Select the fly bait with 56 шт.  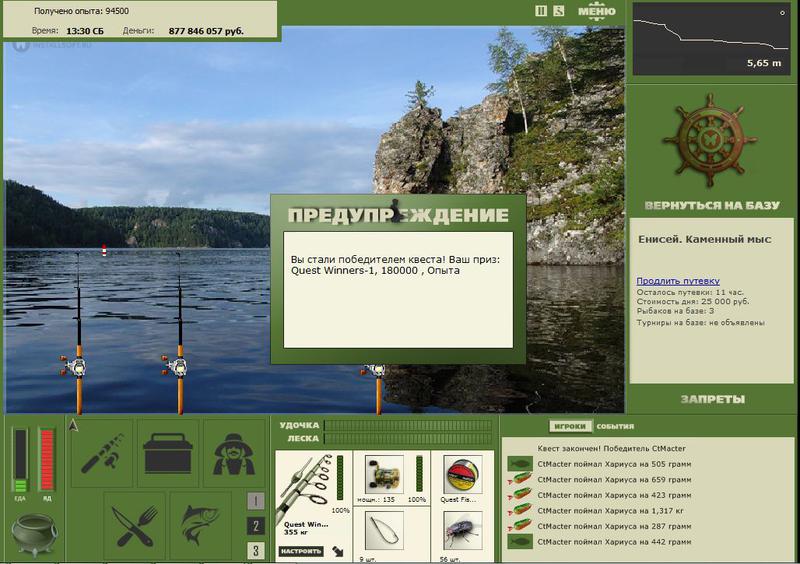point(463,532)
